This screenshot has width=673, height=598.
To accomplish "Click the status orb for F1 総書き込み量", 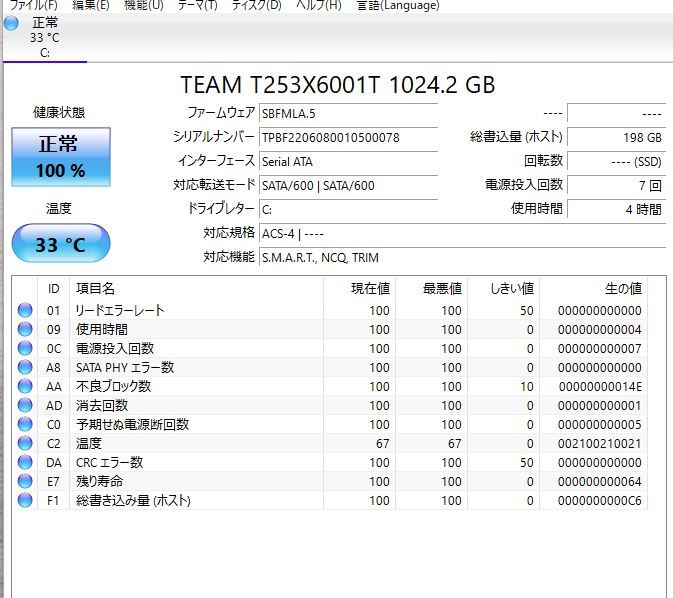I will click(25, 500).
